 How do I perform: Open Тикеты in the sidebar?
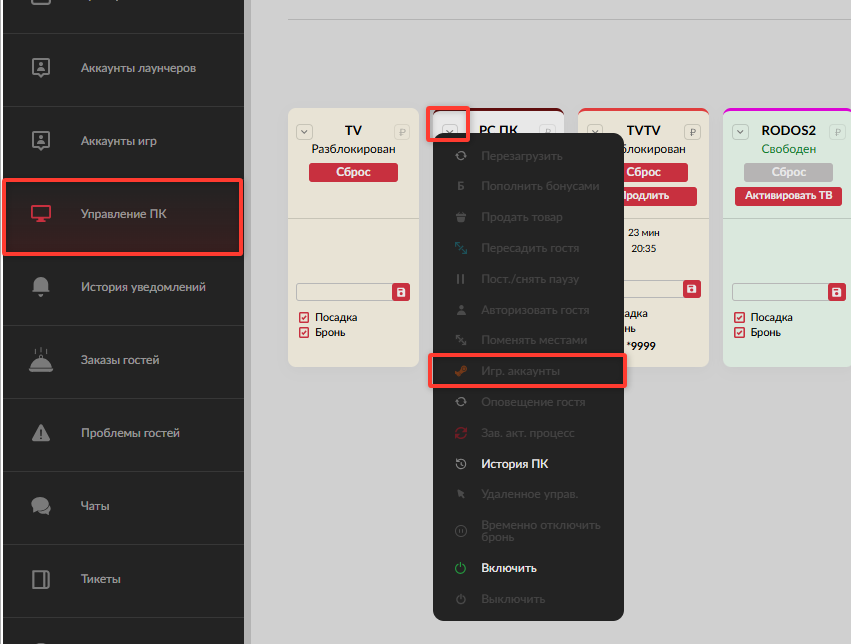pos(124,579)
